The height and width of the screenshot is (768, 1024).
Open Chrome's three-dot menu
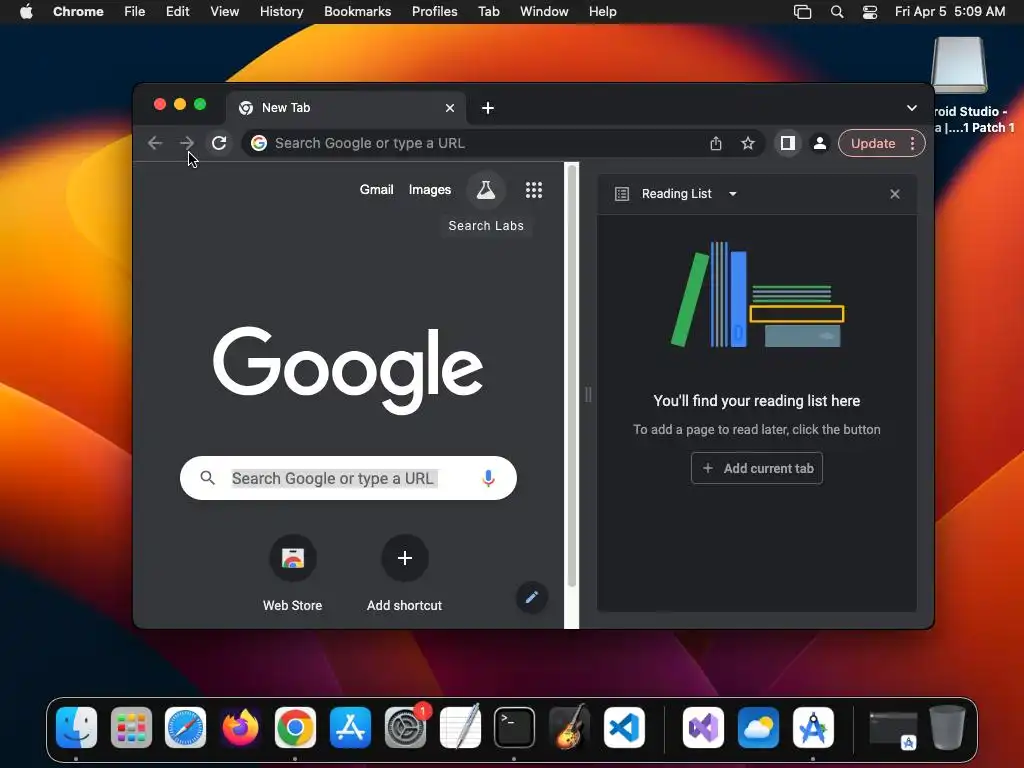tap(912, 143)
